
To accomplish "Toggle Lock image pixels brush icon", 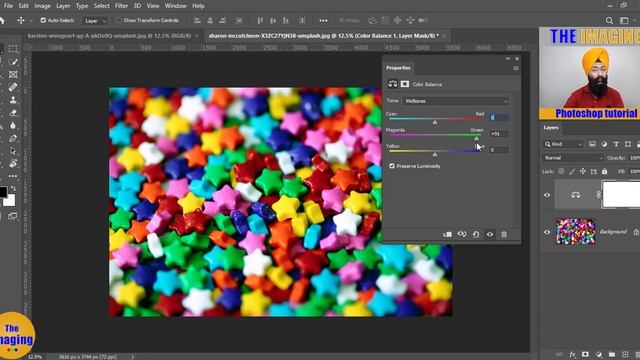I will (x=572, y=171).
